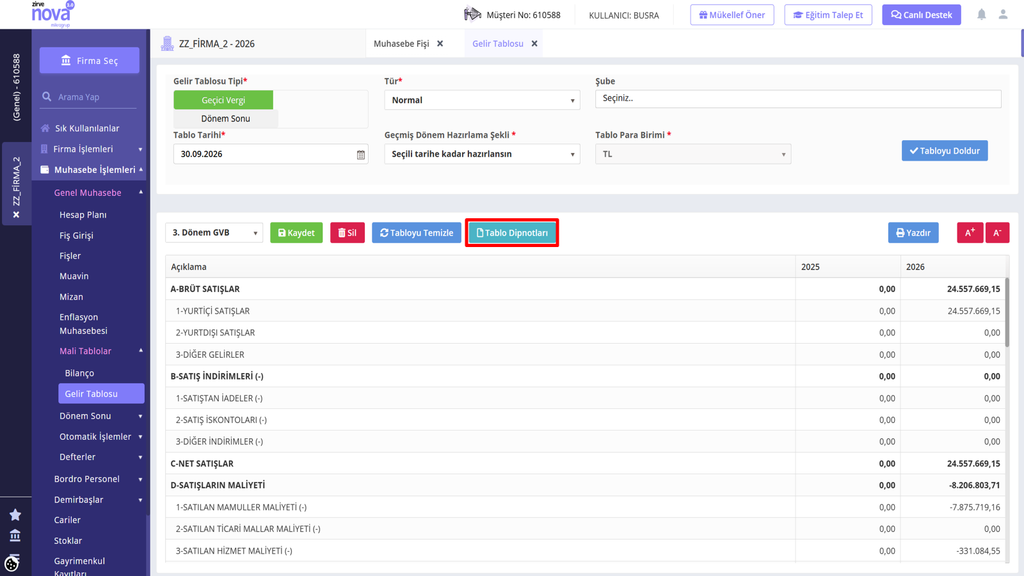Go to Fiş Girişi menu item
The width and height of the screenshot is (1024, 576).
(76, 235)
